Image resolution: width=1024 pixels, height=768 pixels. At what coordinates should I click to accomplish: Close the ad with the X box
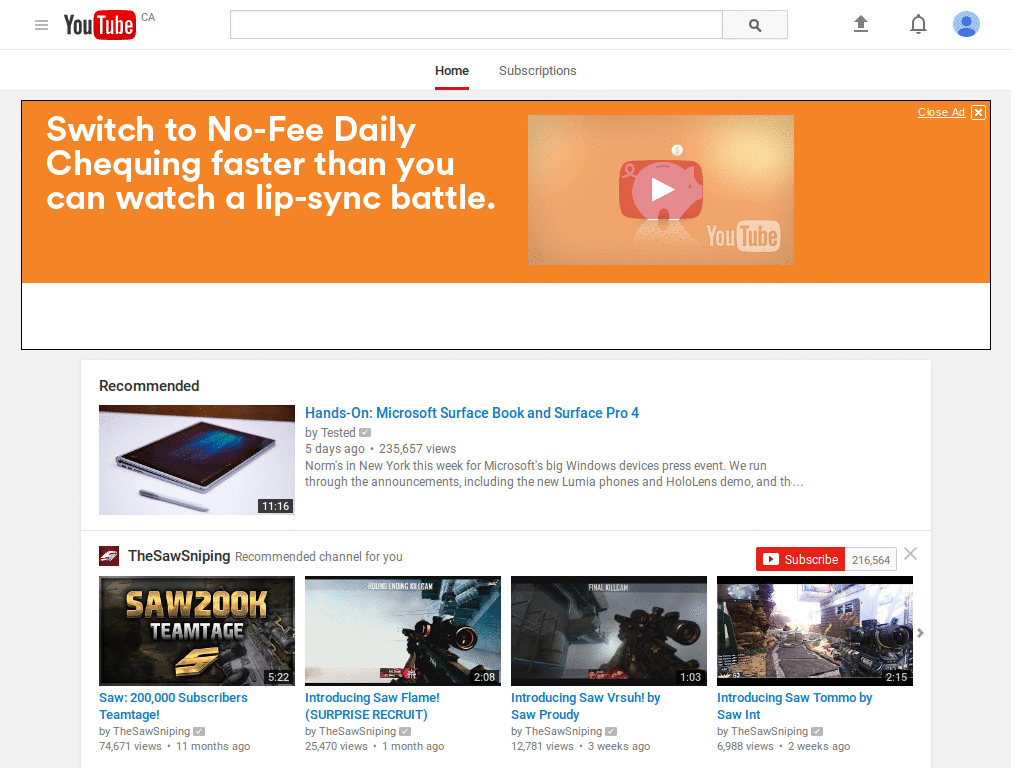978,112
